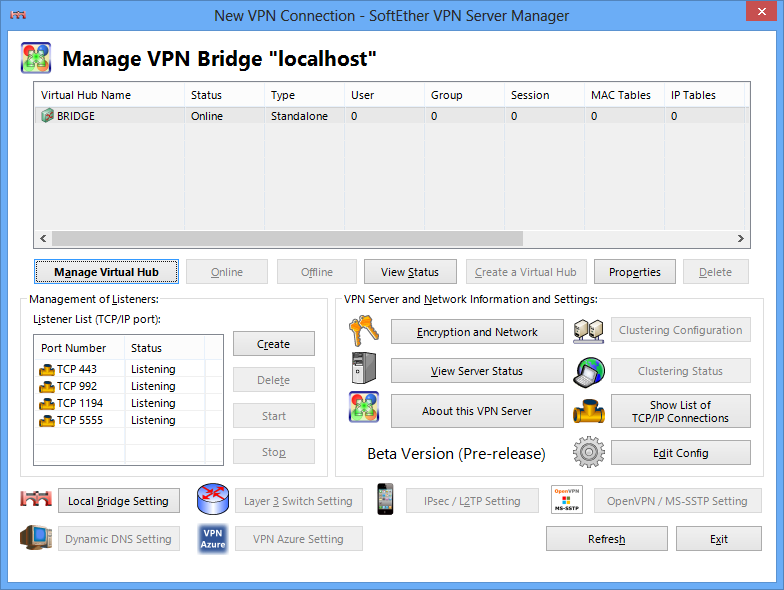Screen dimensions: 784x590
Task: Click the Clustering Configuration button
Action: coord(680,330)
